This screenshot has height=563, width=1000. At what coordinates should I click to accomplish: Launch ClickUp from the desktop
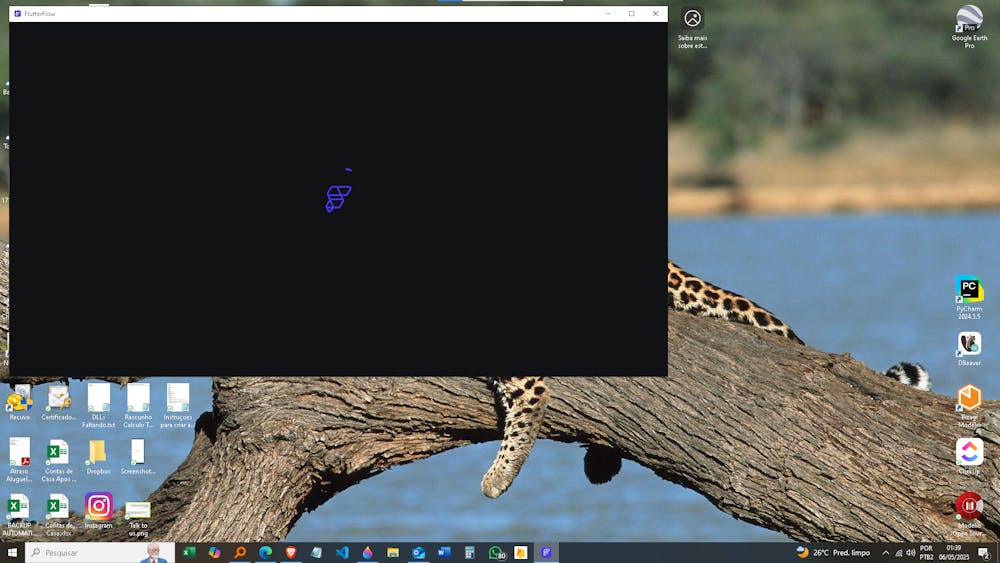click(969, 457)
